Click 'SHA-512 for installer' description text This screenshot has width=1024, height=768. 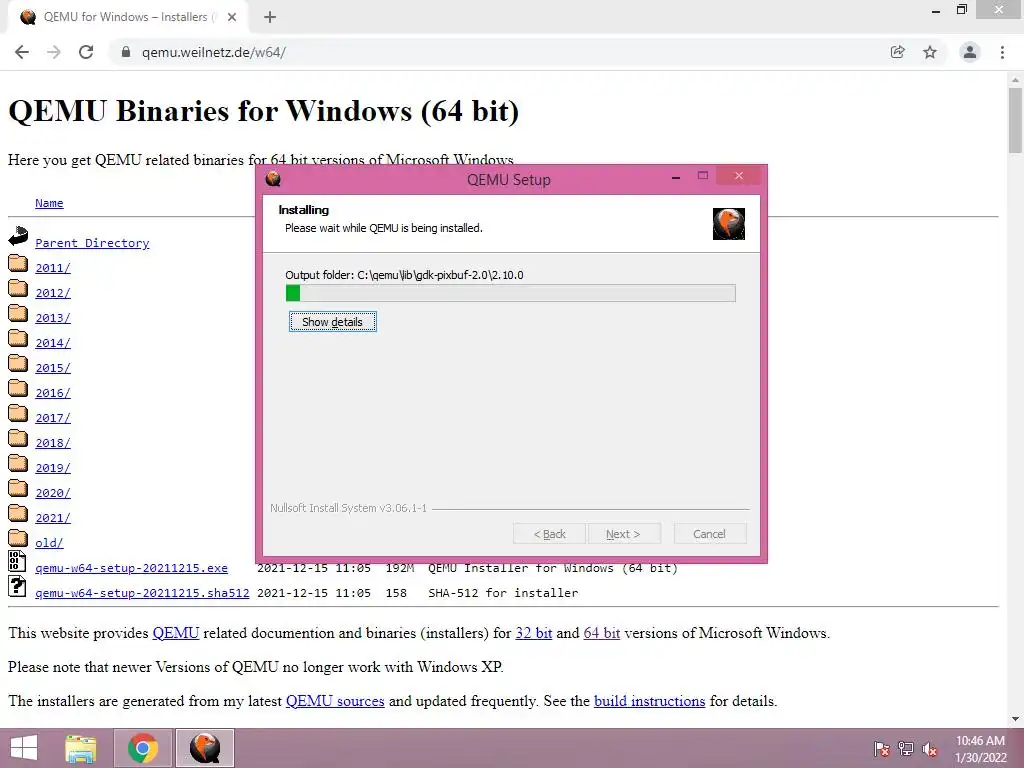[503, 593]
